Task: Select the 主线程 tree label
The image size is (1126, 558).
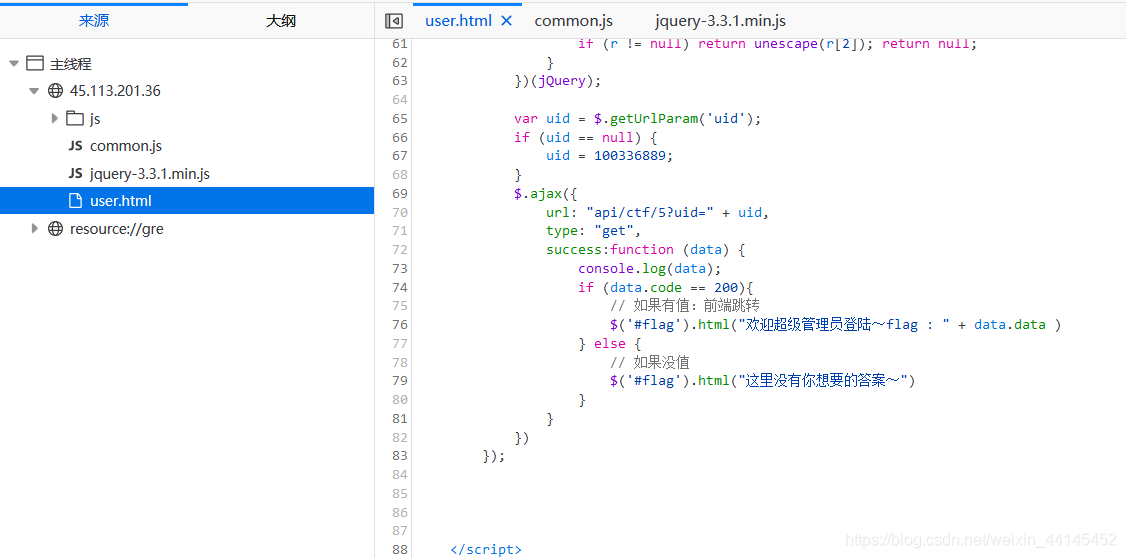Action: pyautogui.click(x=70, y=64)
